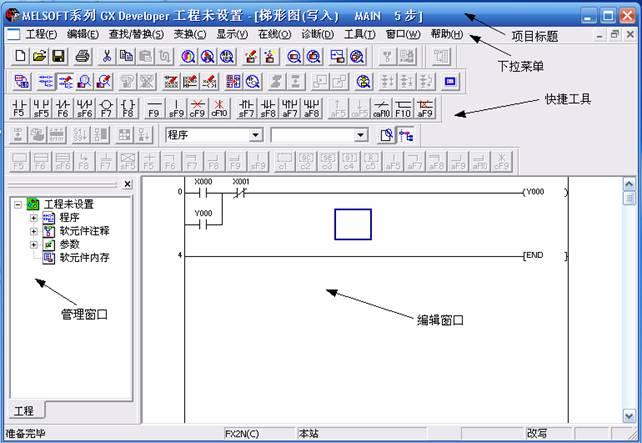Select 软元件内存 in project tree
This screenshot has width=642, height=443.
[84, 258]
